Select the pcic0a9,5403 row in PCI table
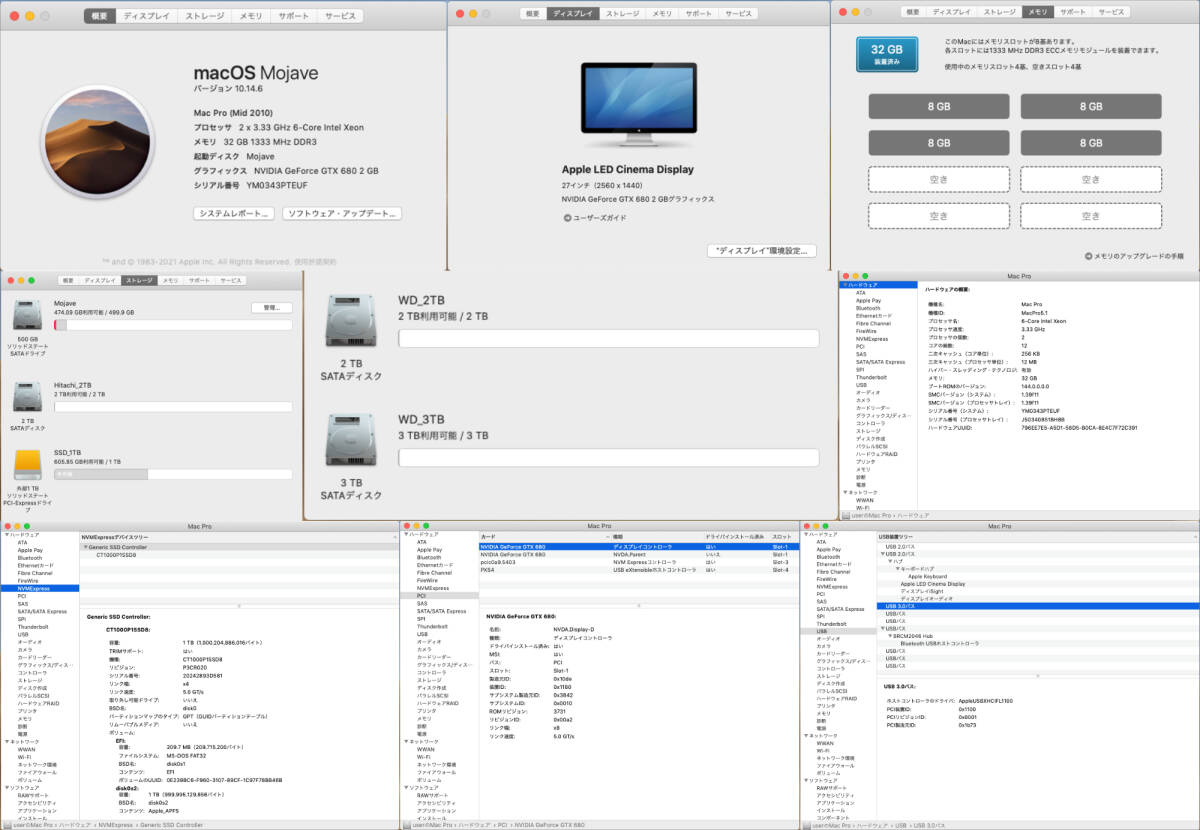The image size is (1200, 830). 639,562
